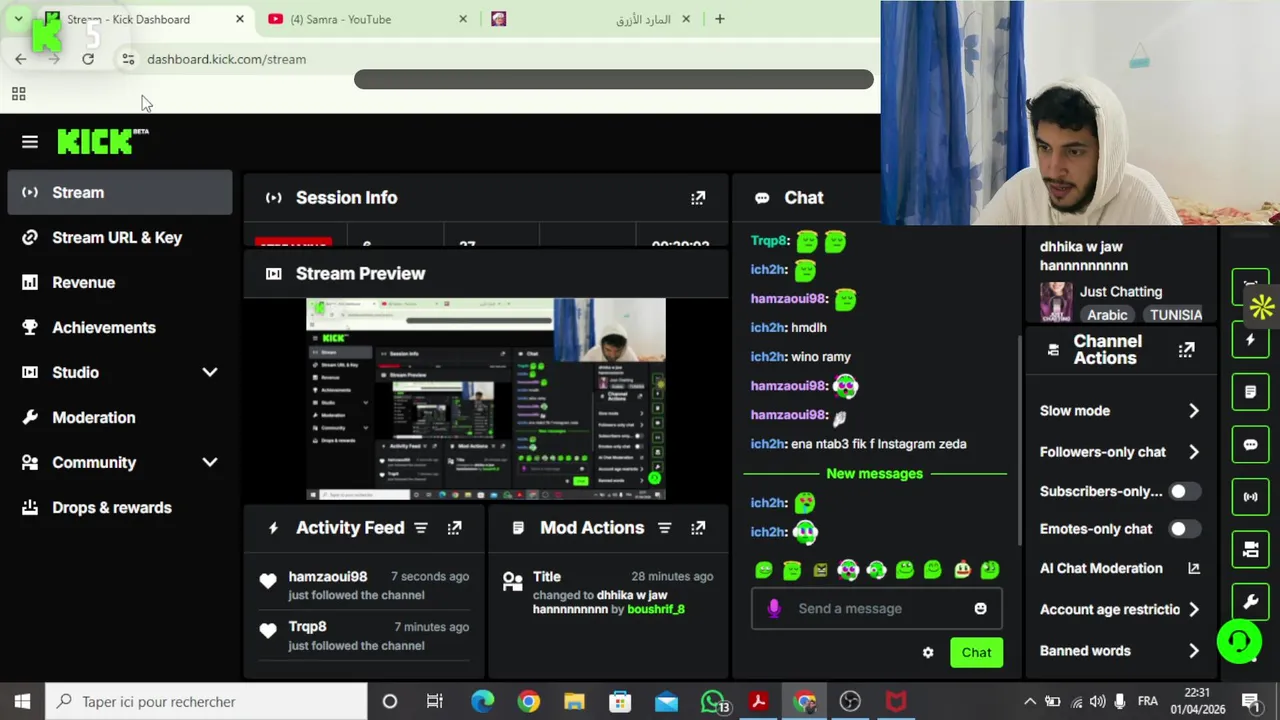Open the emoji picker in the message box

(980, 608)
